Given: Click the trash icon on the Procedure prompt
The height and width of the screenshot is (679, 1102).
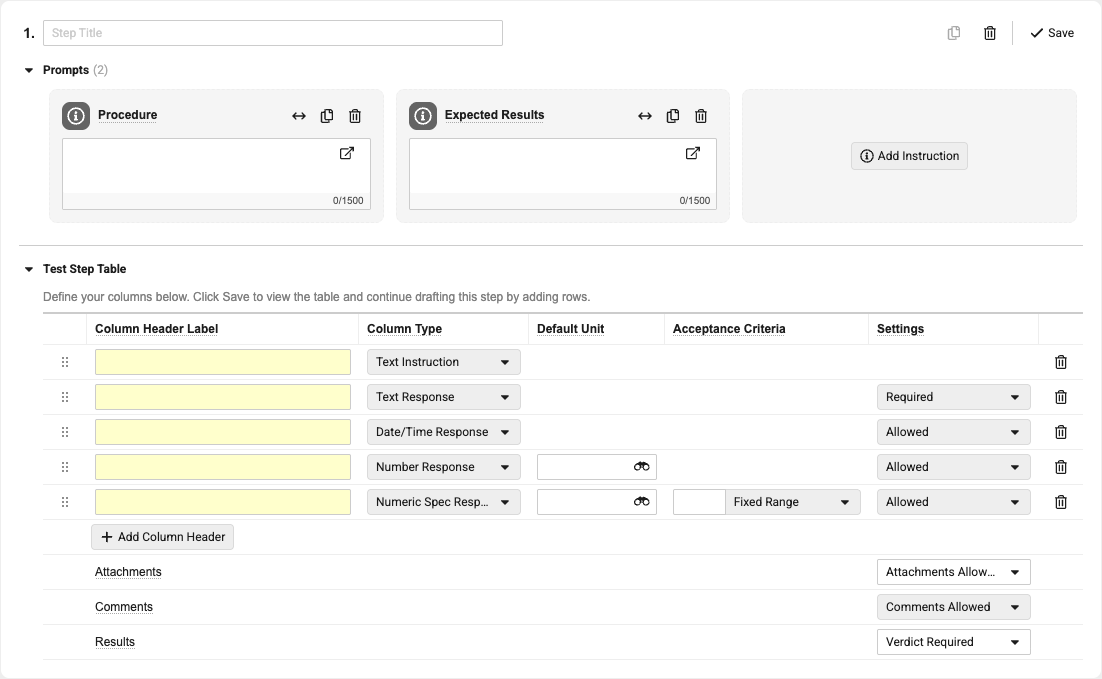Looking at the screenshot, I should pyautogui.click(x=355, y=116).
